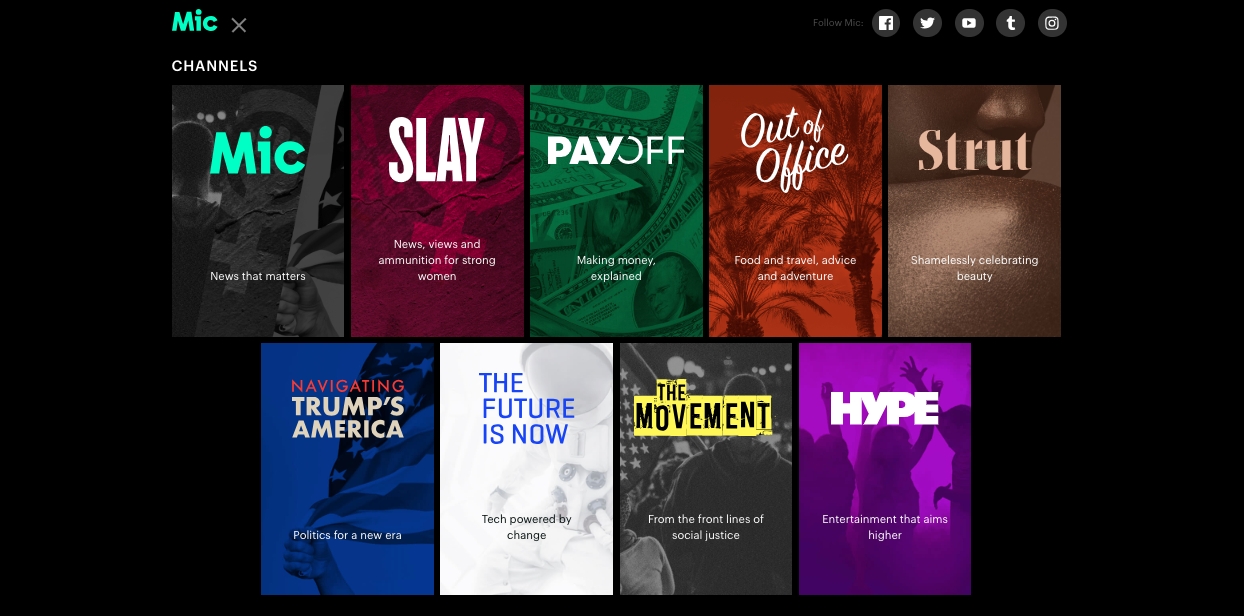Open Mic's Tumblr blog icon

tap(1010, 23)
